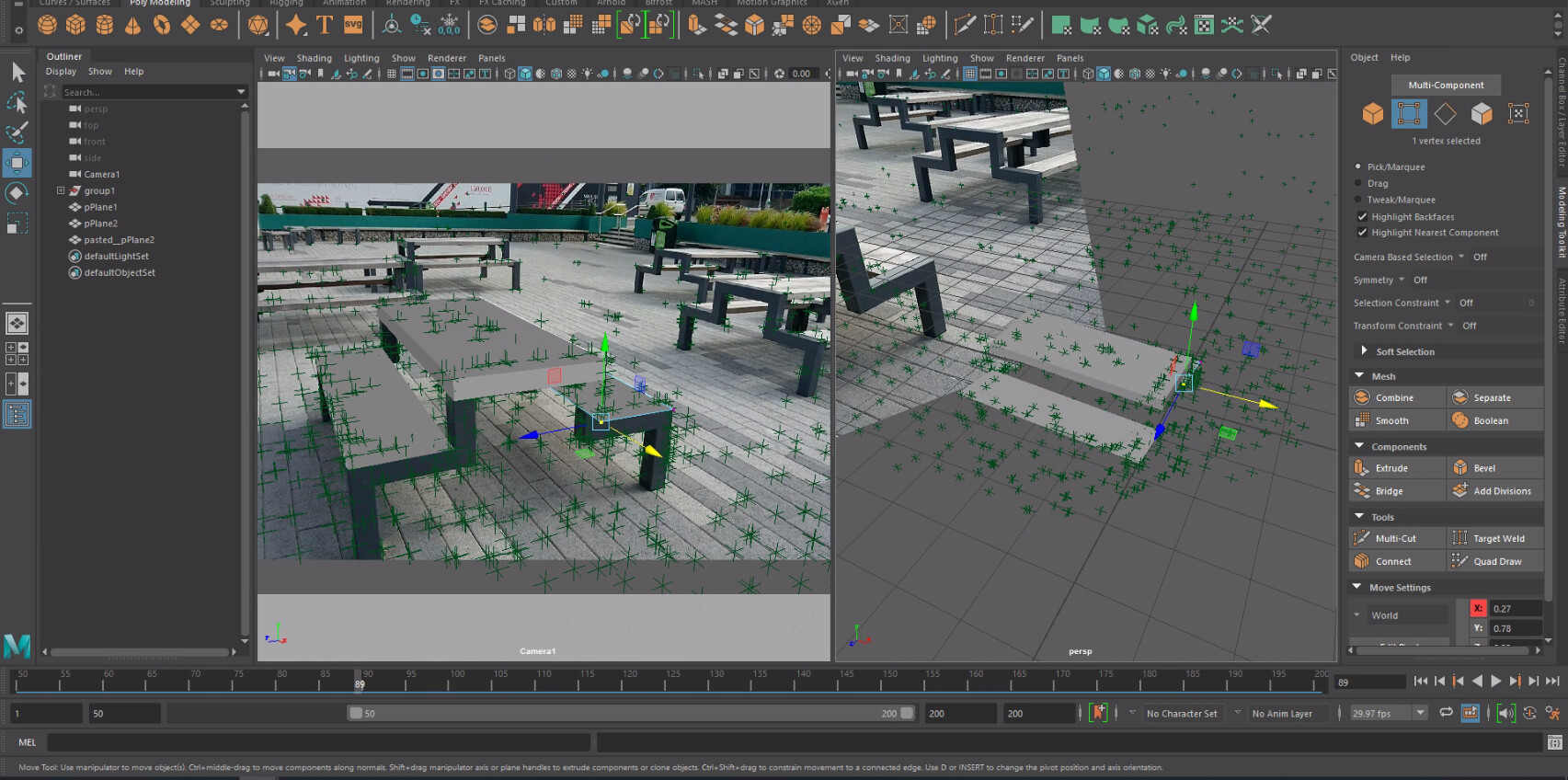Click the Bevel button
The height and width of the screenshot is (780, 1568).
(1483, 468)
